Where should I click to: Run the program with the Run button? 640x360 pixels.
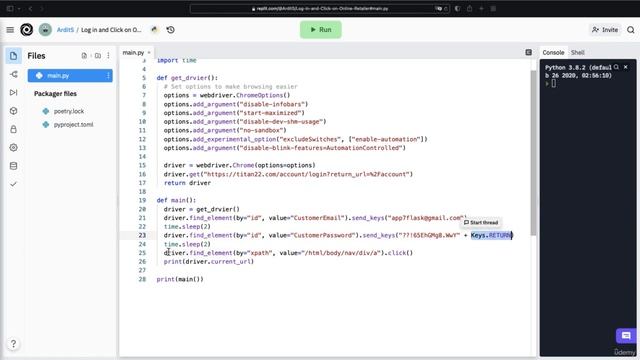[321, 30]
